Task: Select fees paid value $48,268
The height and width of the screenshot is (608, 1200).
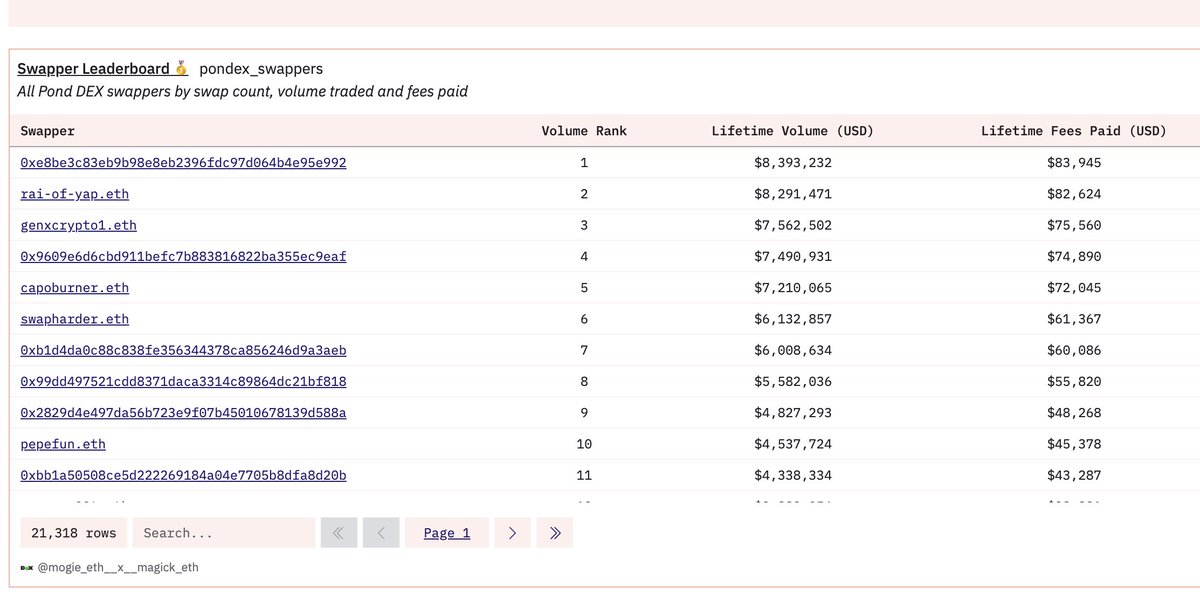Action: click(x=1074, y=412)
